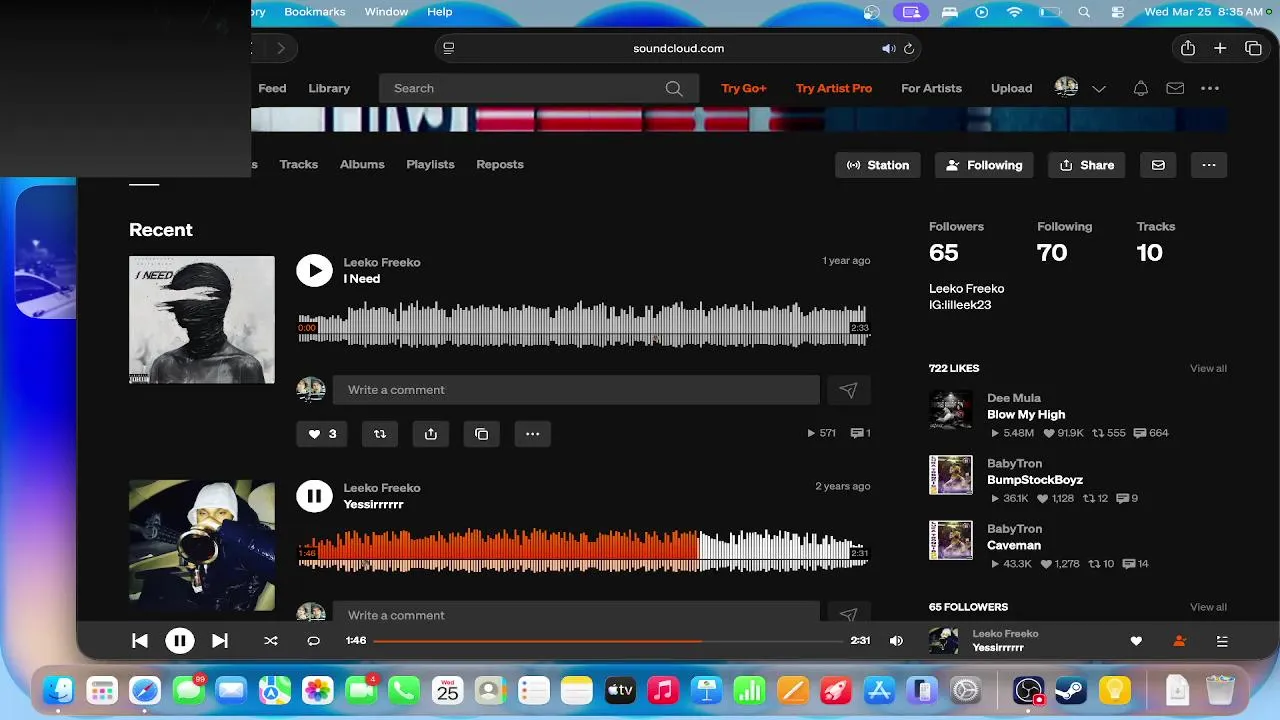Screen dimensions: 1280x720
Task: Open liked track Blow My High
Action: click(x=1026, y=414)
